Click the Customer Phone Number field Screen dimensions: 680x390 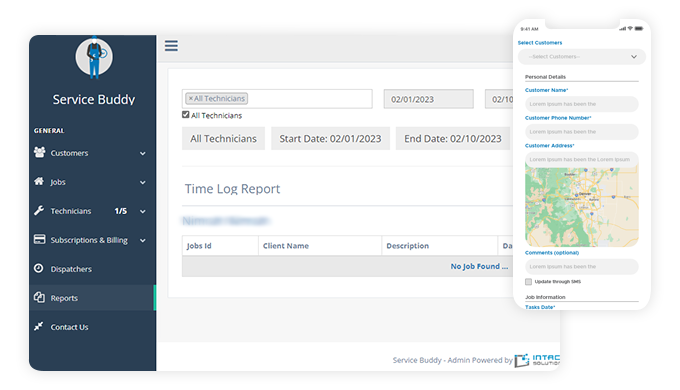pos(582,132)
